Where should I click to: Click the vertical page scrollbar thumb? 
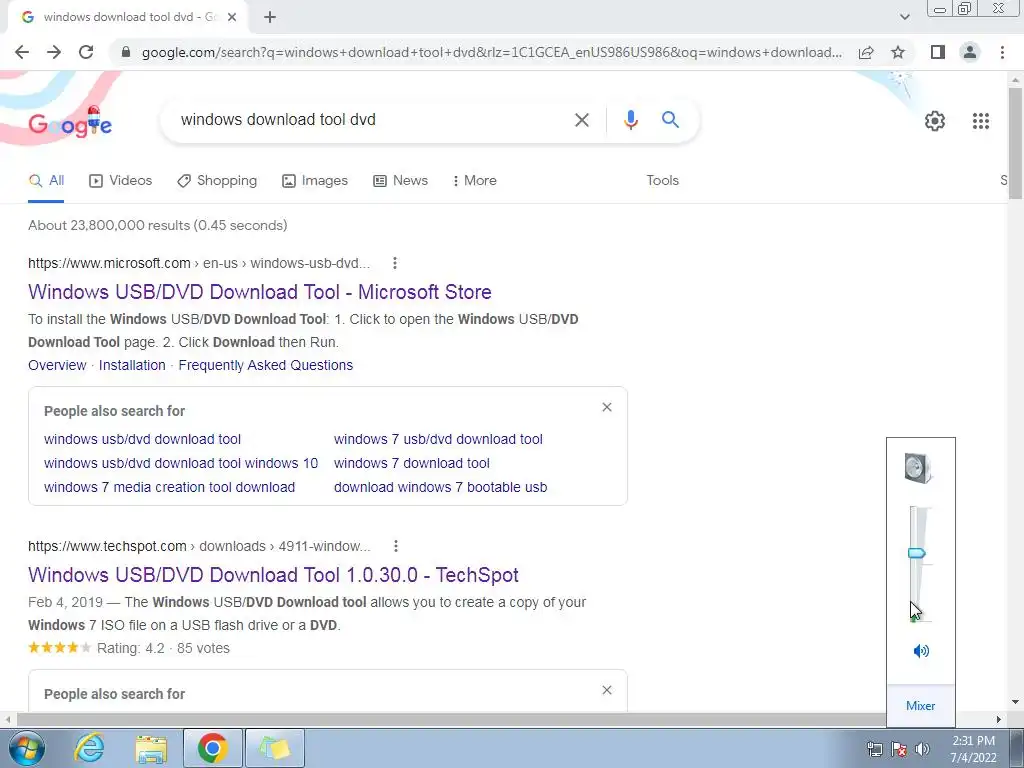1015,142
